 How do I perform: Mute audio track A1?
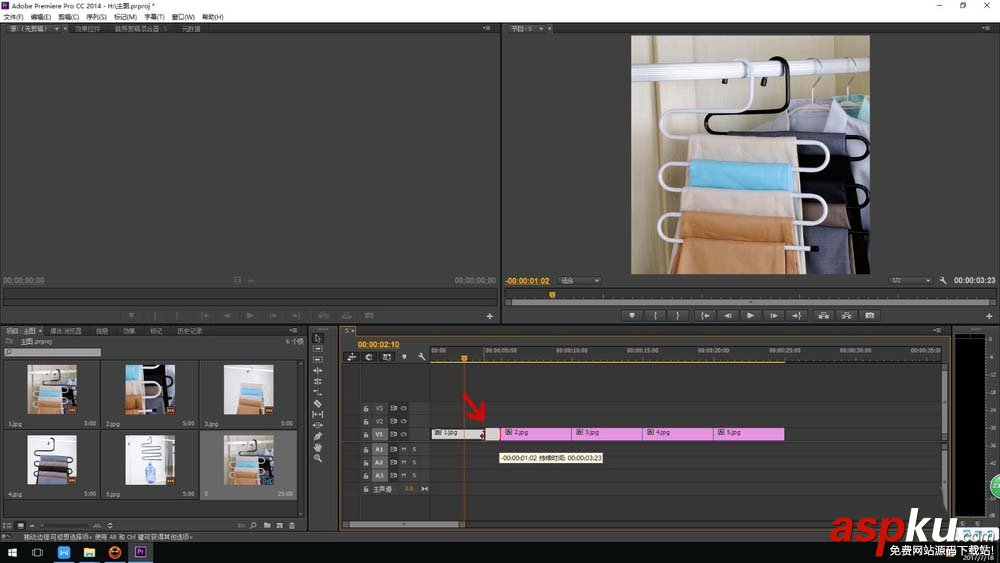point(404,450)
